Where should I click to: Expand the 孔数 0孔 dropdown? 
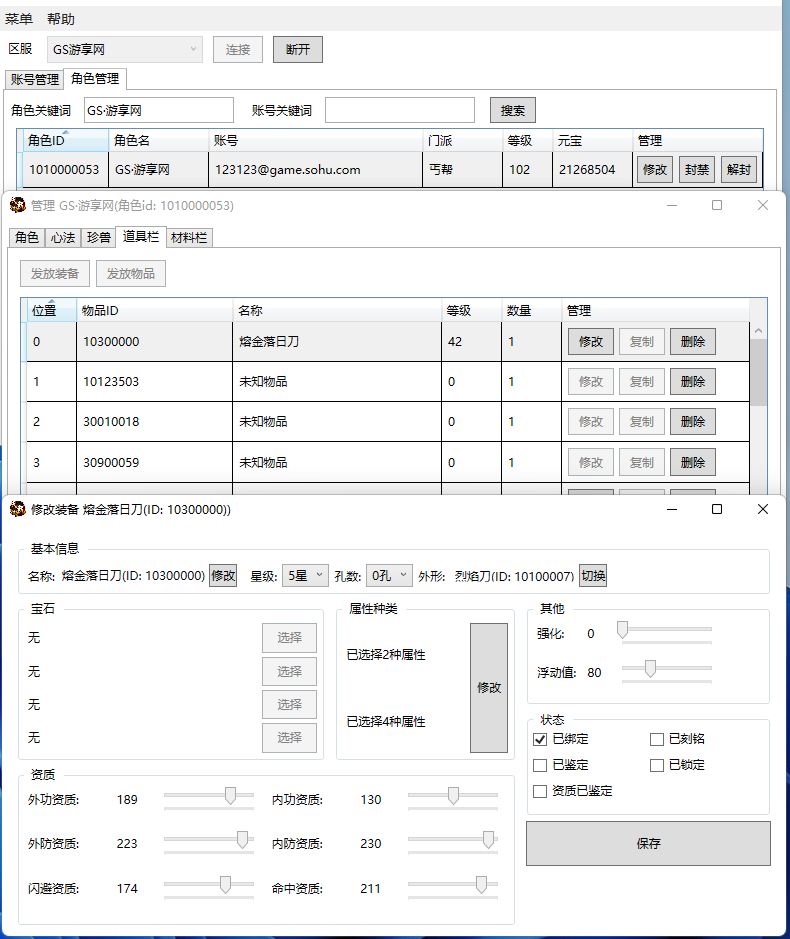[389, 575]
